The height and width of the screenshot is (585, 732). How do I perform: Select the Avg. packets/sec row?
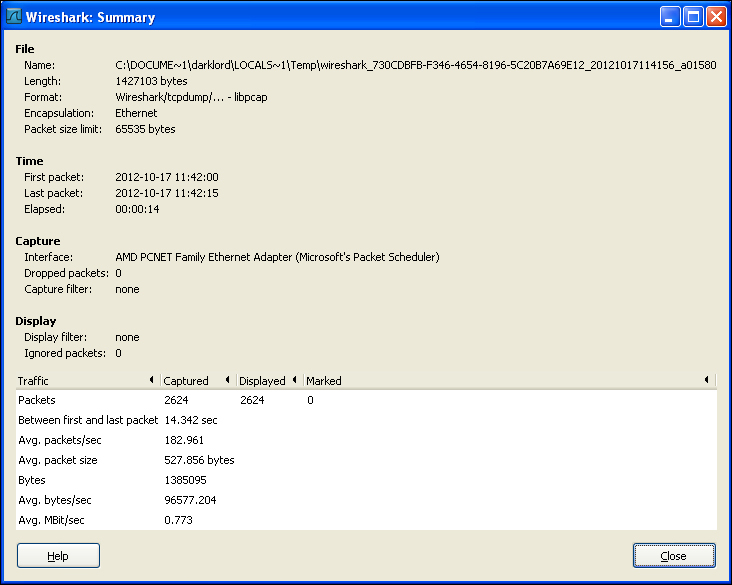366,440
